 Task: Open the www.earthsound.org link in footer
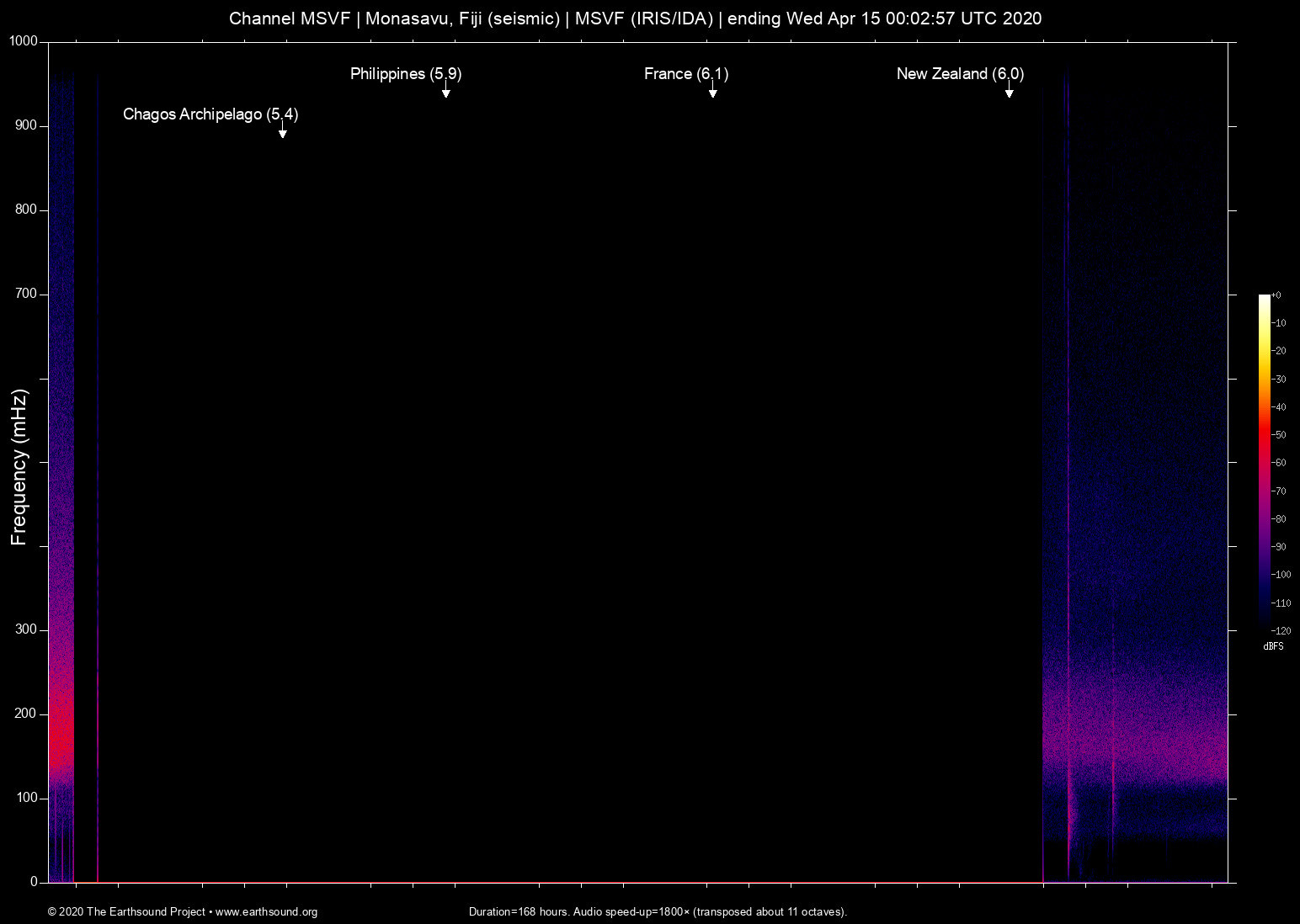[266, 912]
